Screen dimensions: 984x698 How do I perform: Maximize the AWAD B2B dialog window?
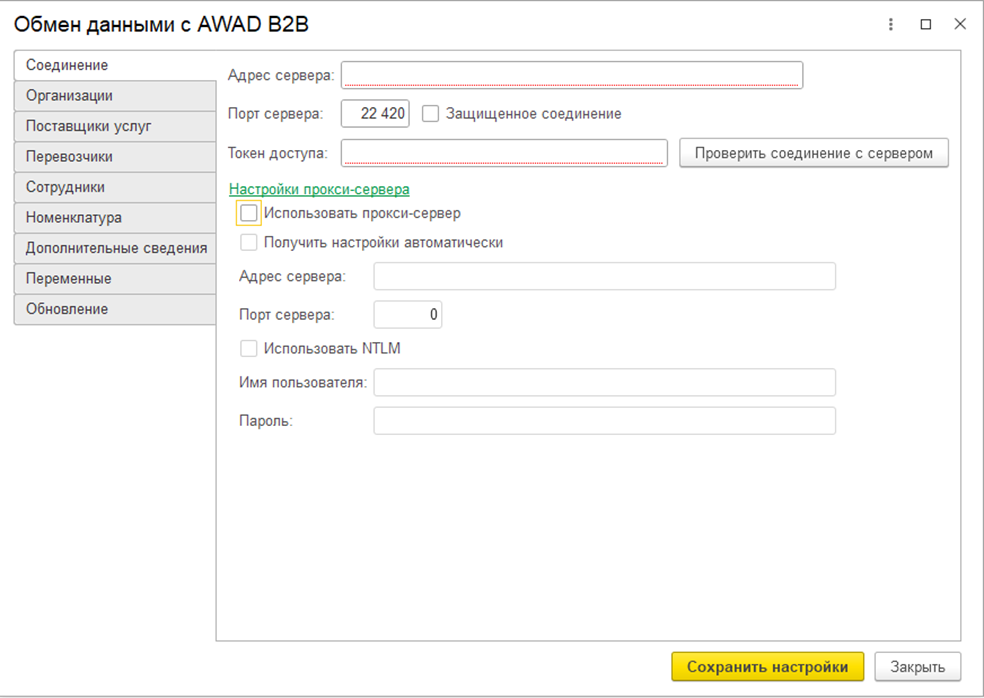925,25
